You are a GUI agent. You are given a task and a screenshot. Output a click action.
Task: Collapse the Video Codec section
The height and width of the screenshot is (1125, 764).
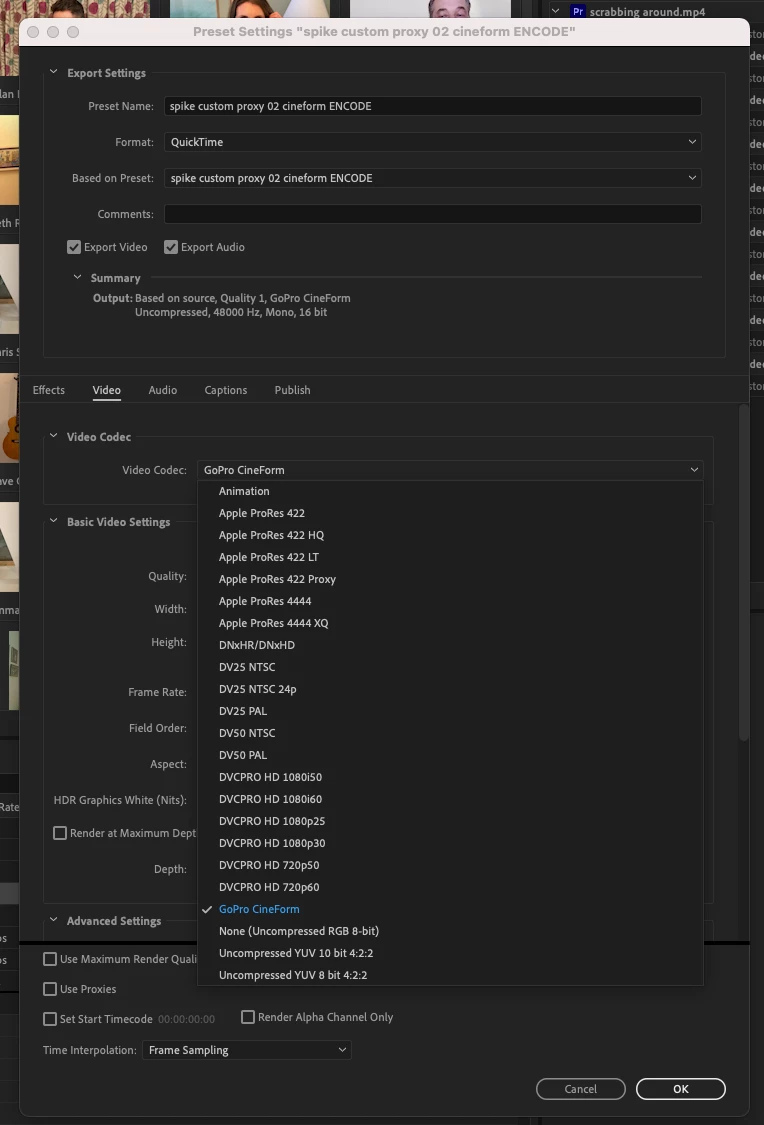click(54, 436)
